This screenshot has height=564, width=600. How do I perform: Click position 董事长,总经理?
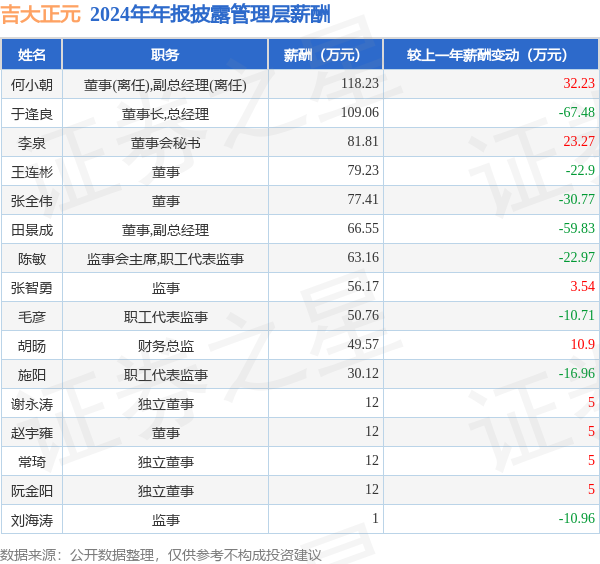(165, 114)
